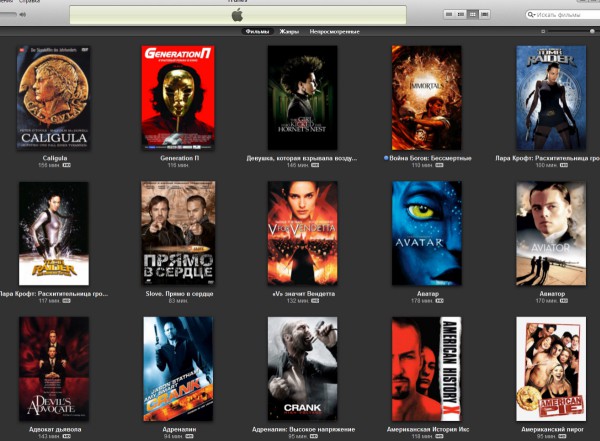Screen dimensions: 600x441
Task: Open the Жанры tab
Action: 289,31
